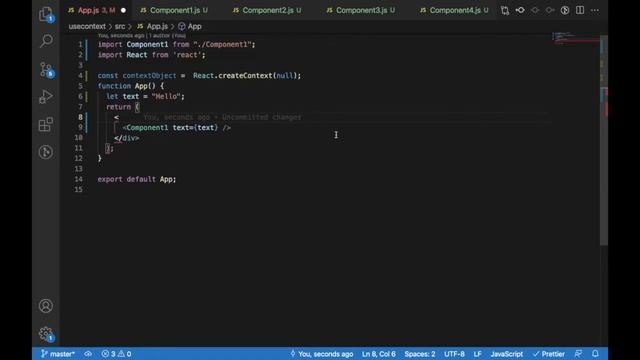
Task: Open notifications bell icon
Action: pyautogui.click(x=595, y=354)
